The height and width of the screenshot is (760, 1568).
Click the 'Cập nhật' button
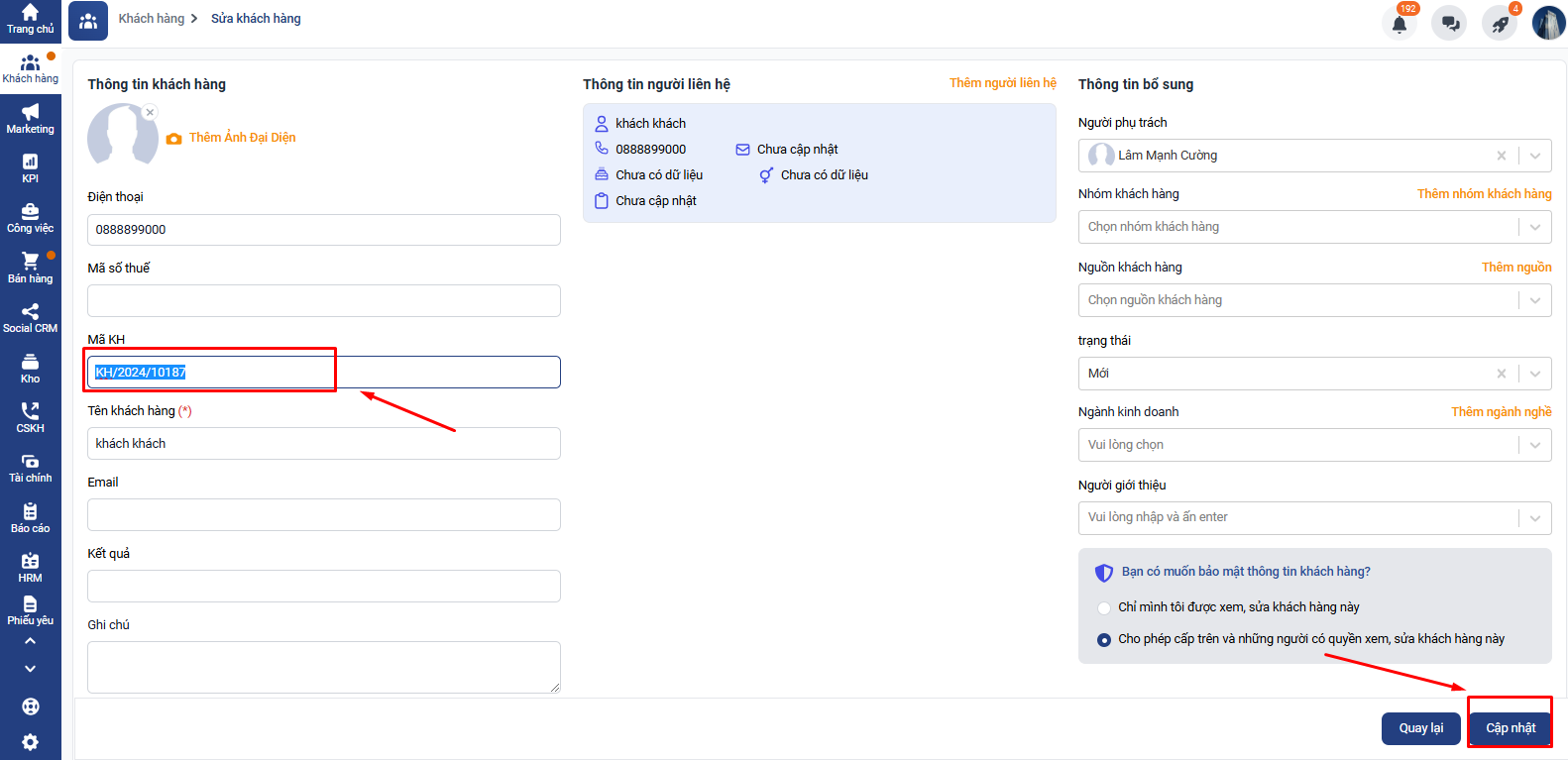1510,728
